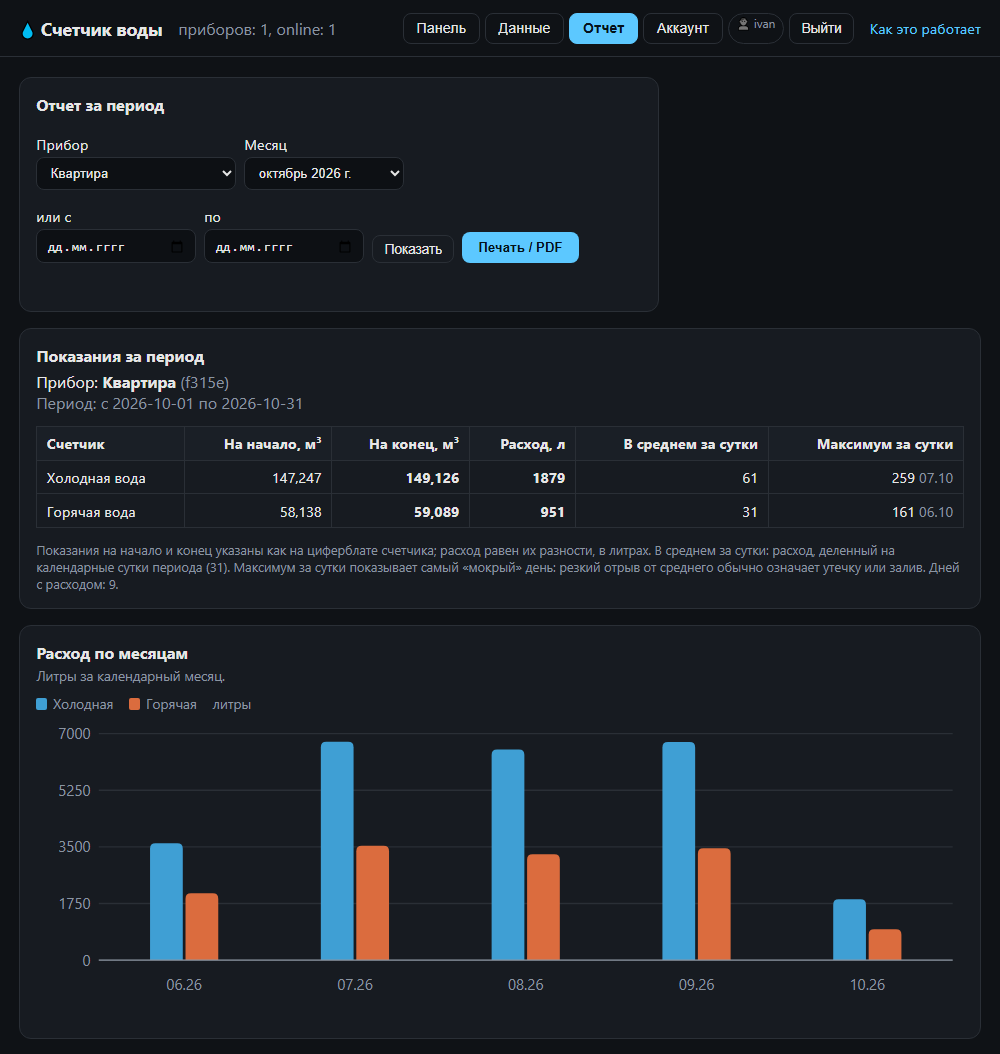Image resolution: width=1000 pixels, height=1054 pixels.
Task: Click the cold water end reading 149,126
Action: (433, 479)
